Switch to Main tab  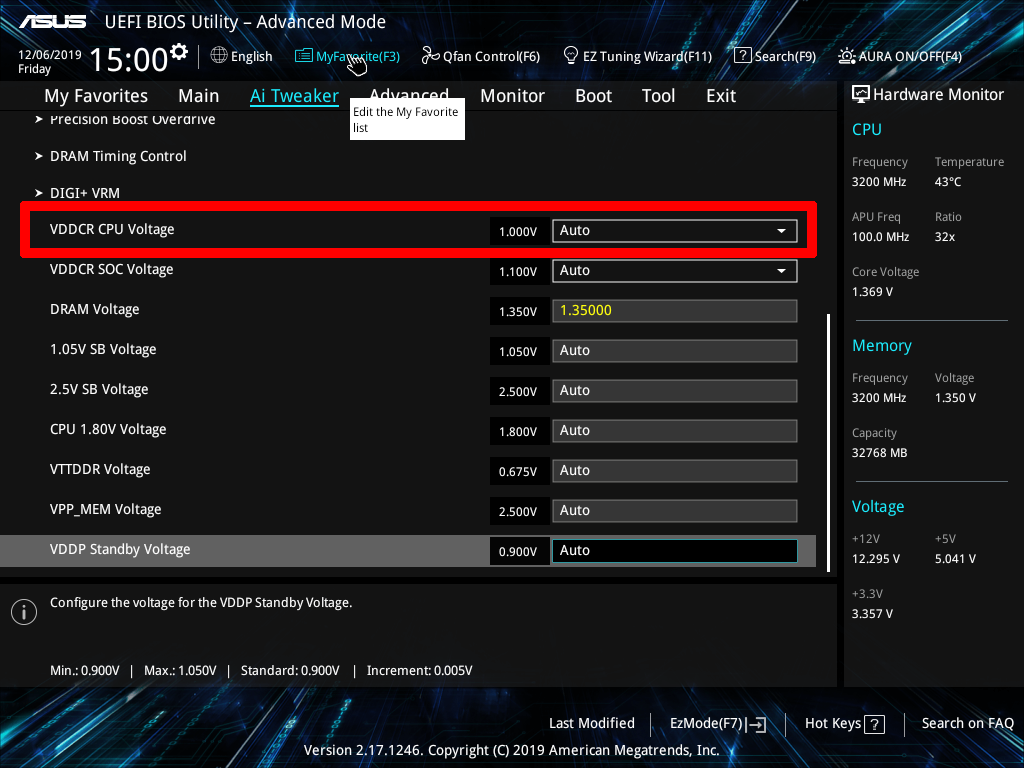point(199,96)
